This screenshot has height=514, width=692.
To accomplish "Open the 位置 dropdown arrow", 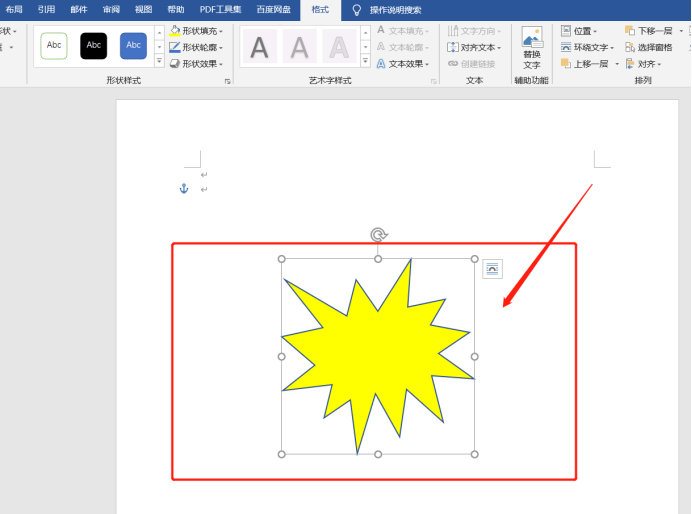I will [595, 31].
